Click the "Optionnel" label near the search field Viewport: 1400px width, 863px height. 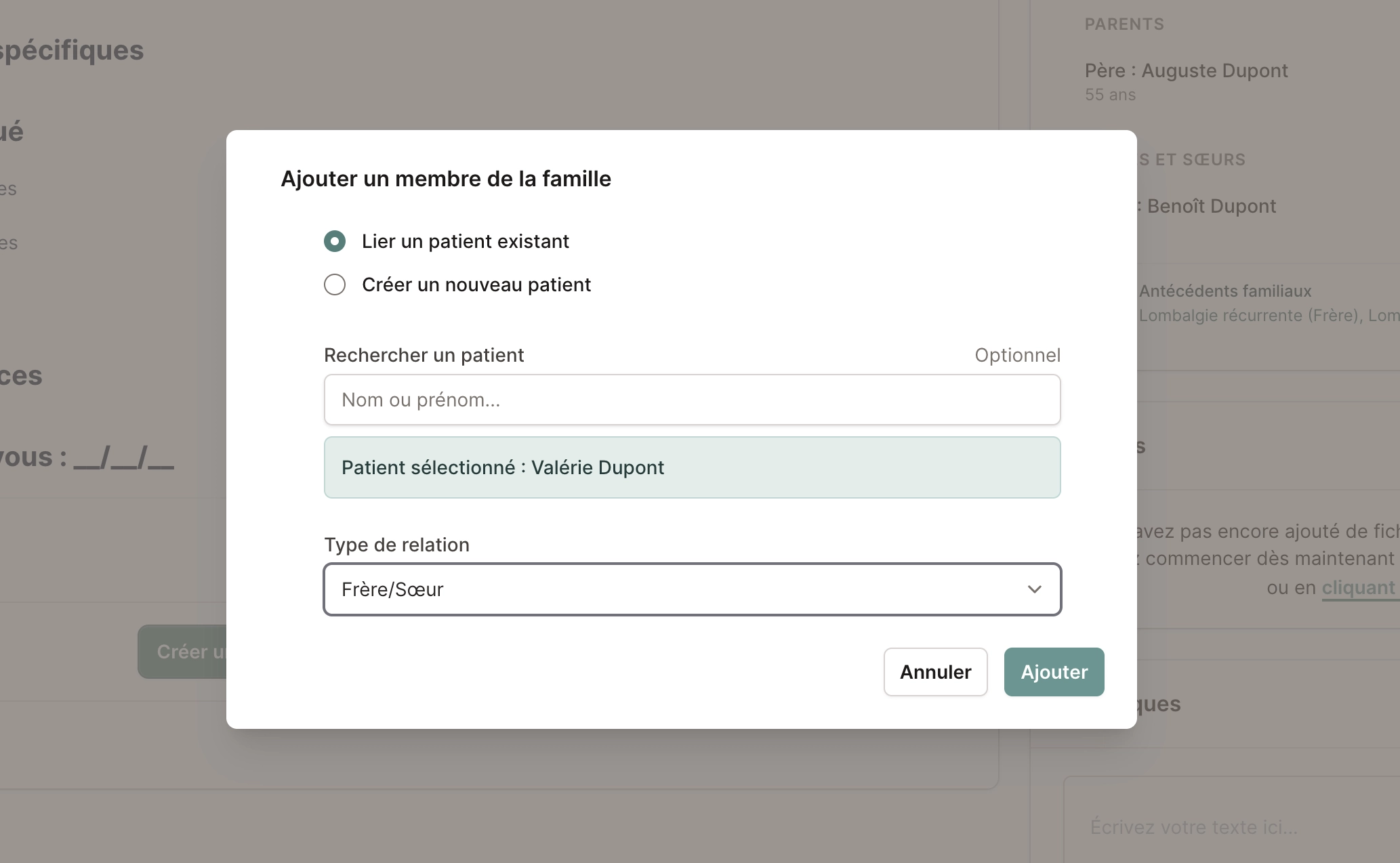tap(1017, 354)
